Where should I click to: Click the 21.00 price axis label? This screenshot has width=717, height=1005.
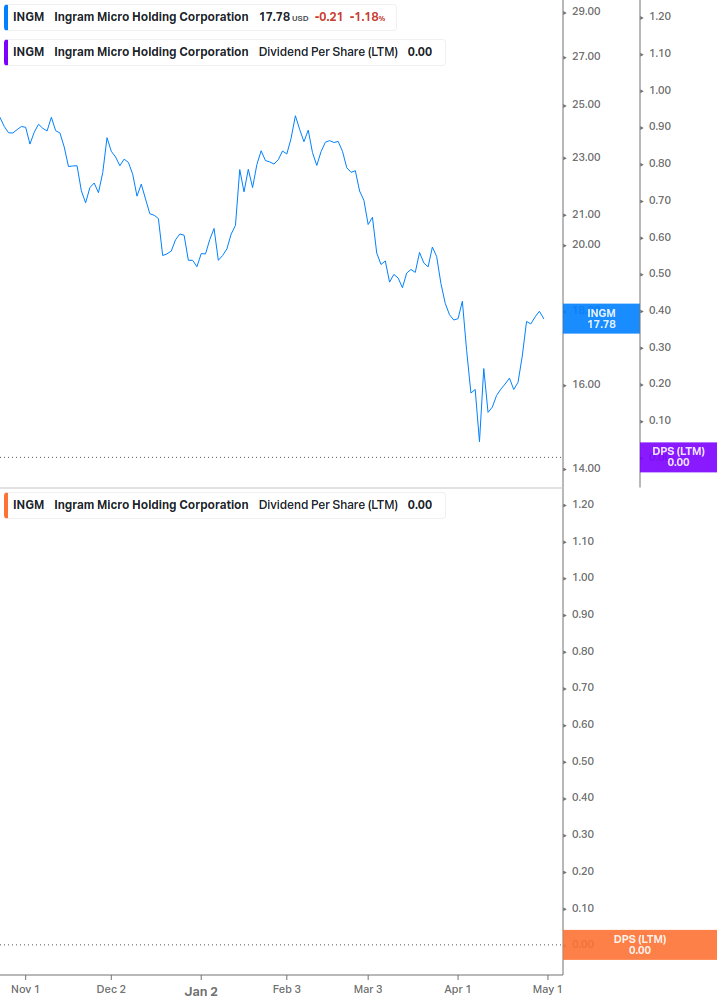(x=586, y=215)
